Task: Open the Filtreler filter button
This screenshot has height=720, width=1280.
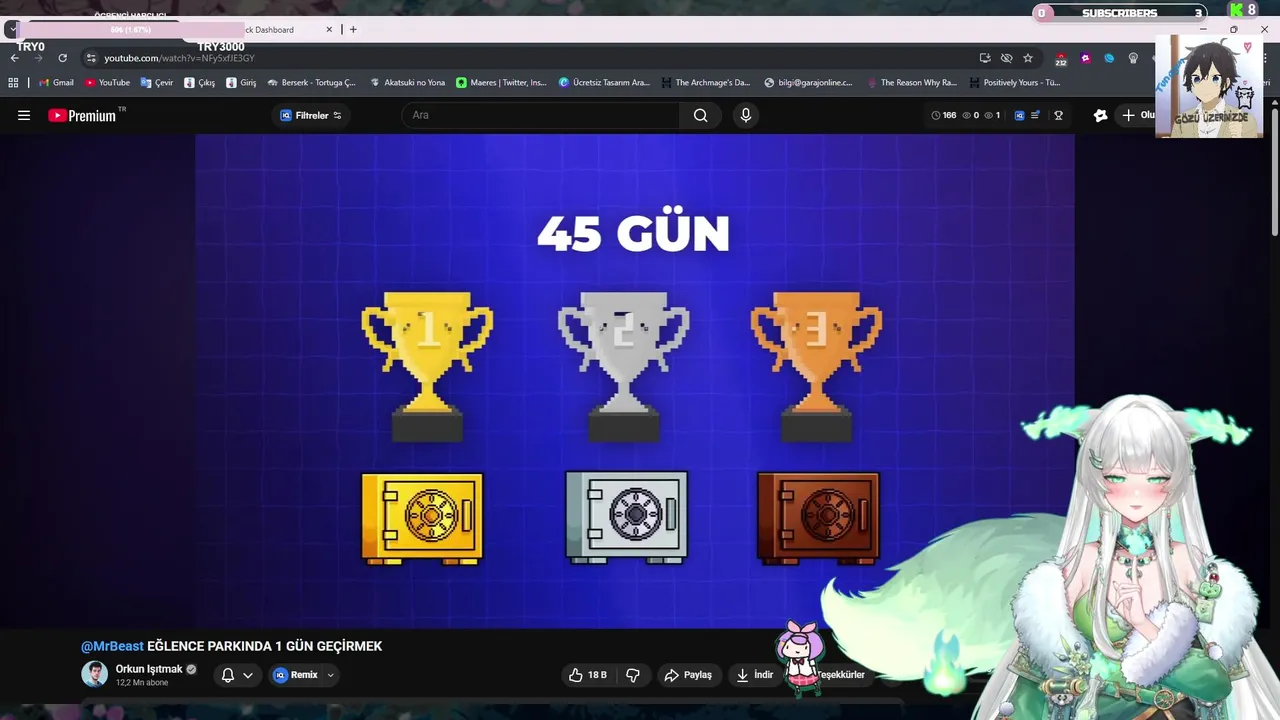Action: click(311, 115)
